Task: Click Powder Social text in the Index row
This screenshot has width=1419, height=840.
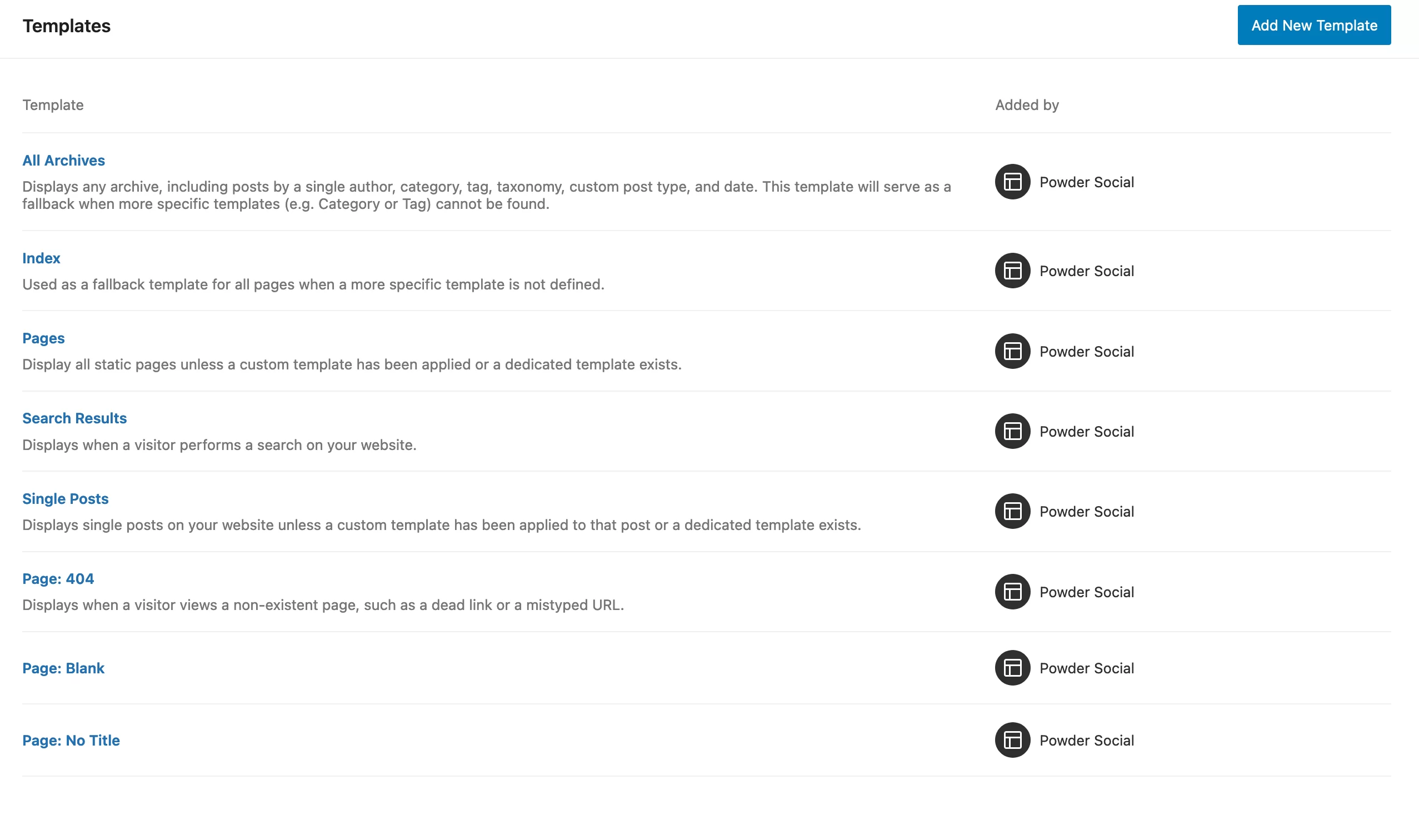Action: tap(1086, 271)
